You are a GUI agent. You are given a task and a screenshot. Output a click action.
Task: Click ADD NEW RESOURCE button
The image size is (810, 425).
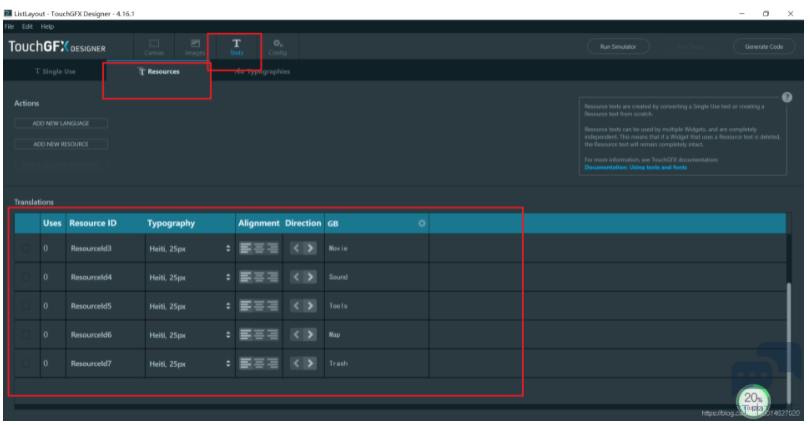point(61,144)
